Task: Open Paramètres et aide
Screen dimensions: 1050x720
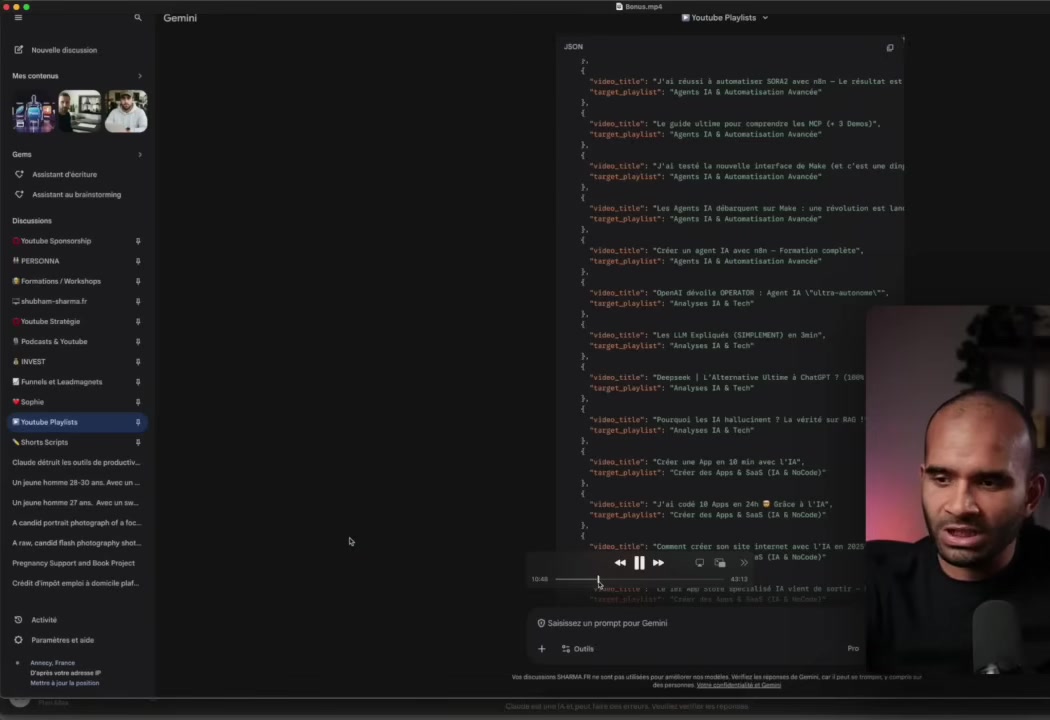Action: point(62,640)
